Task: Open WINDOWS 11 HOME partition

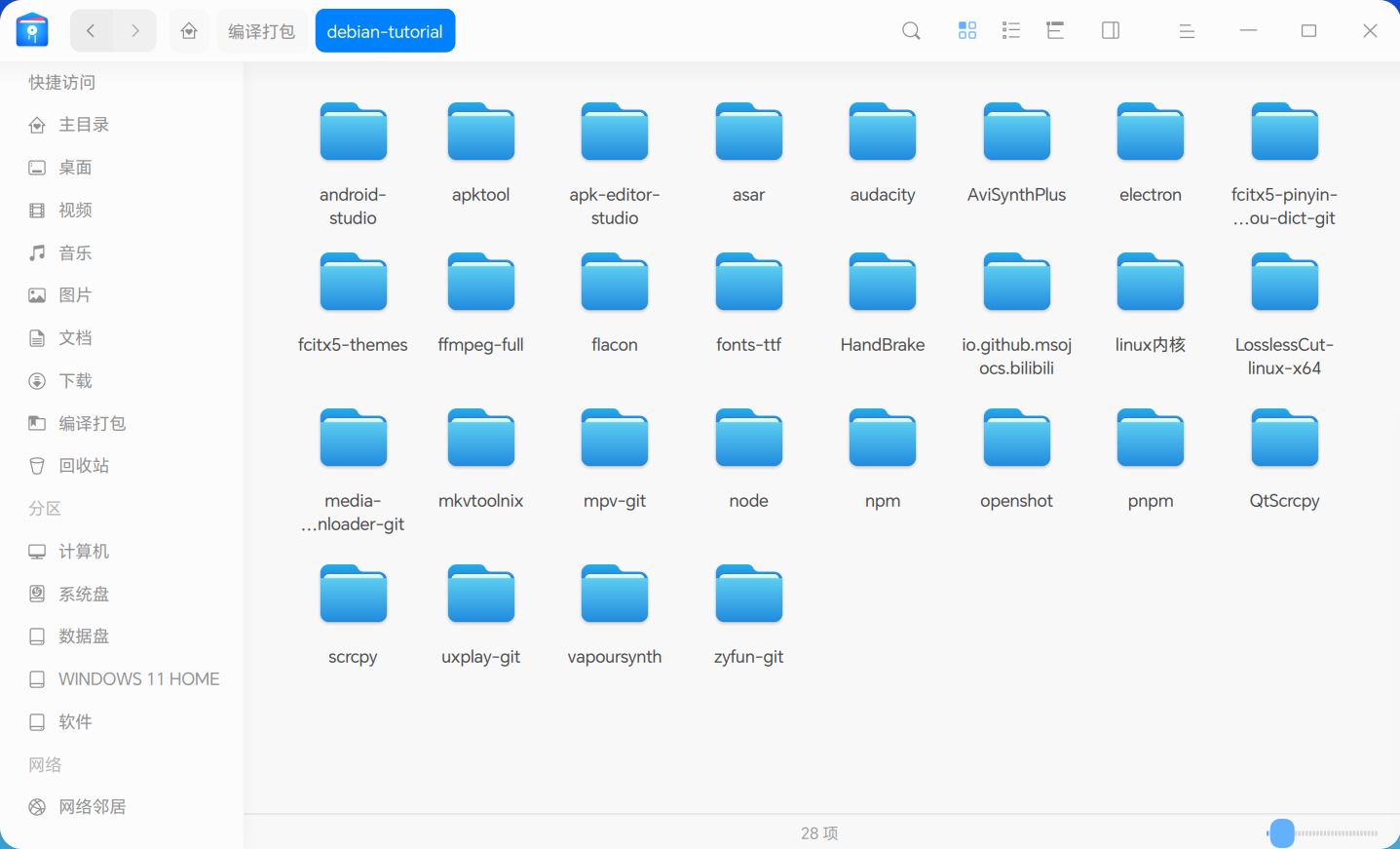Action: point(122,679)
